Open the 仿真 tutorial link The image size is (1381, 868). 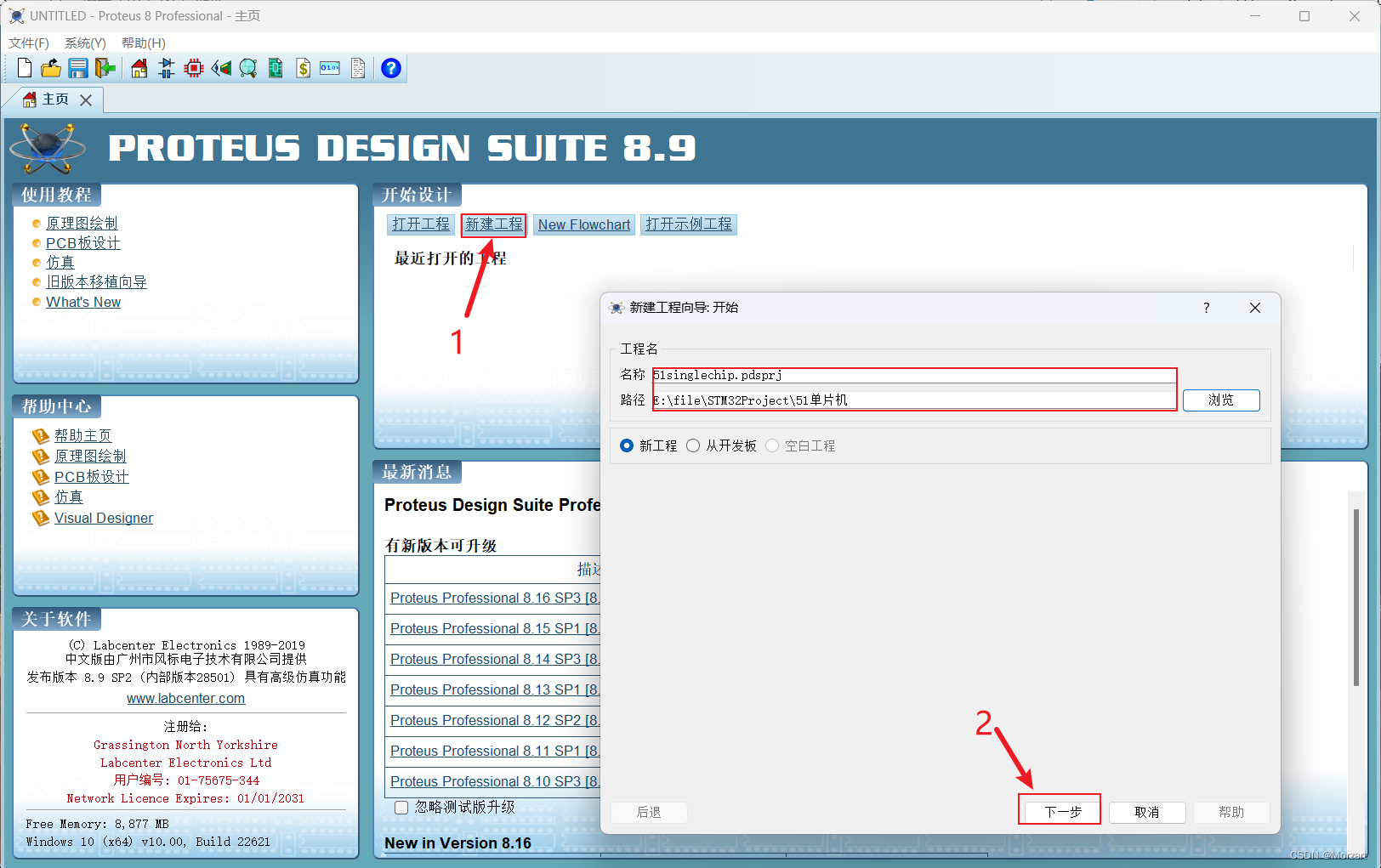pos(60,263)
